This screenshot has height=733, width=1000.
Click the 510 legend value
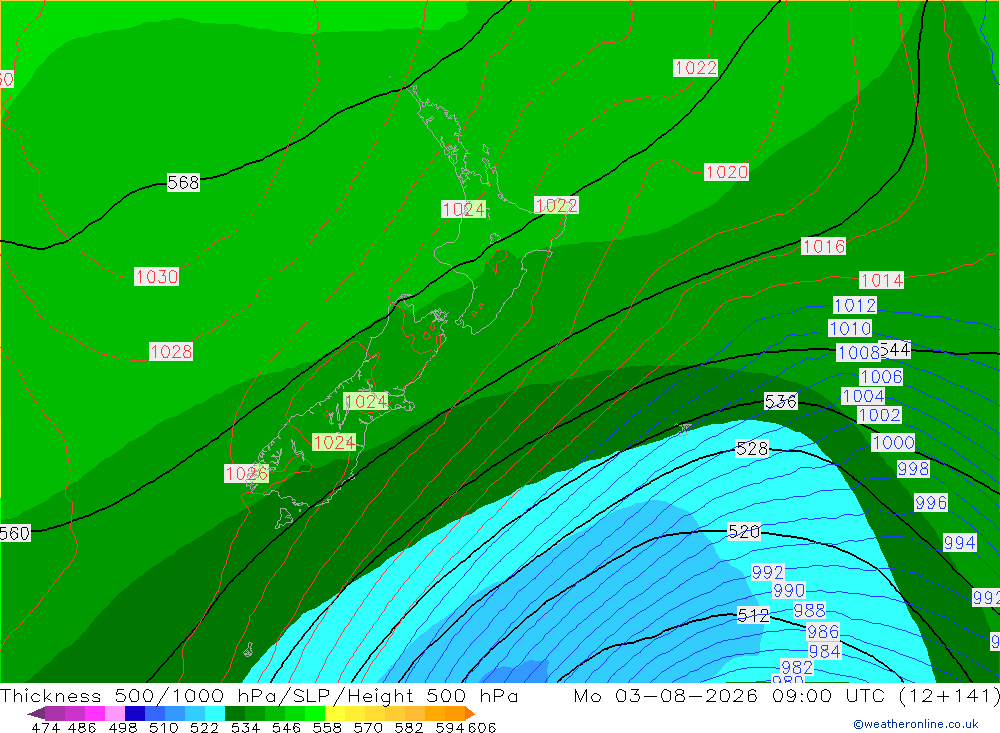(164, 727)
